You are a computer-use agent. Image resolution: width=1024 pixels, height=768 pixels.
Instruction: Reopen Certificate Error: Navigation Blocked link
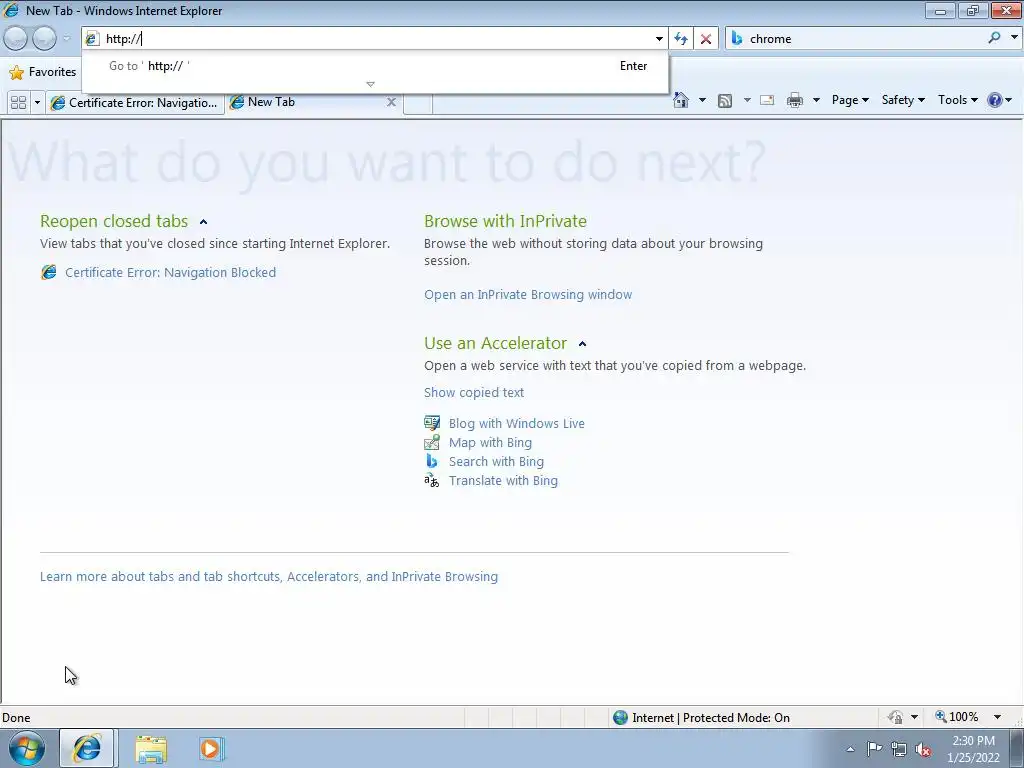pos(170,272)
